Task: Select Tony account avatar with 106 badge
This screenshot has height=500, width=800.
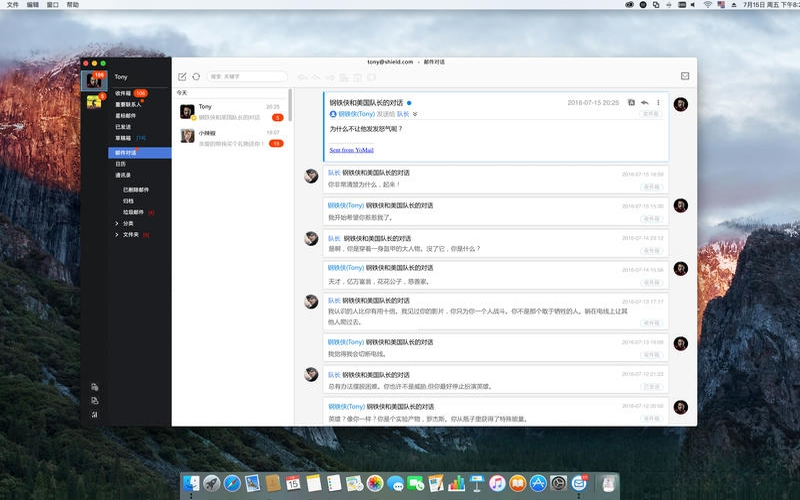Action: [x=94, y=80]
